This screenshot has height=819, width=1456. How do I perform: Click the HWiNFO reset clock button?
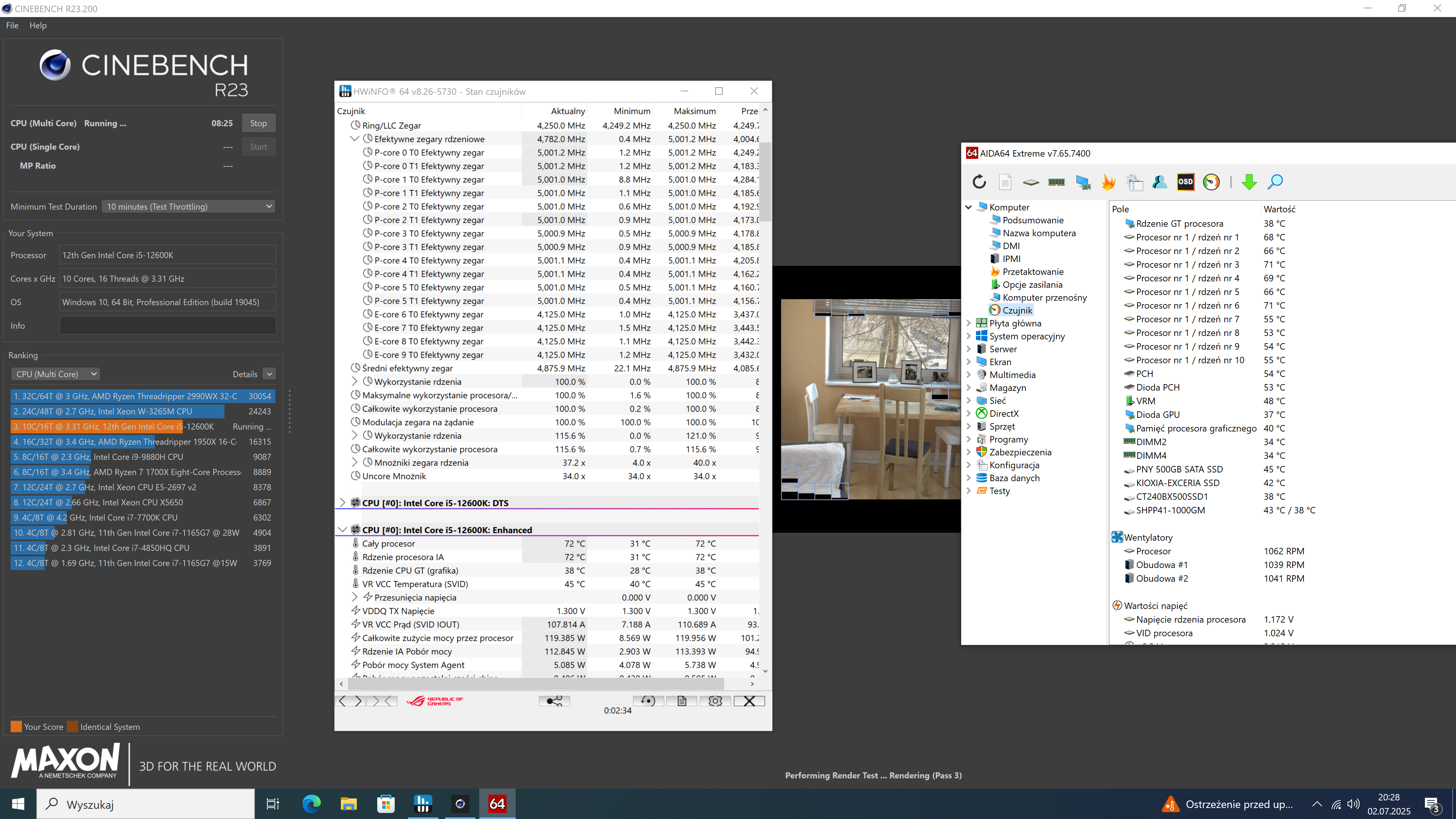pyautogui.click(x=648, y=701)
